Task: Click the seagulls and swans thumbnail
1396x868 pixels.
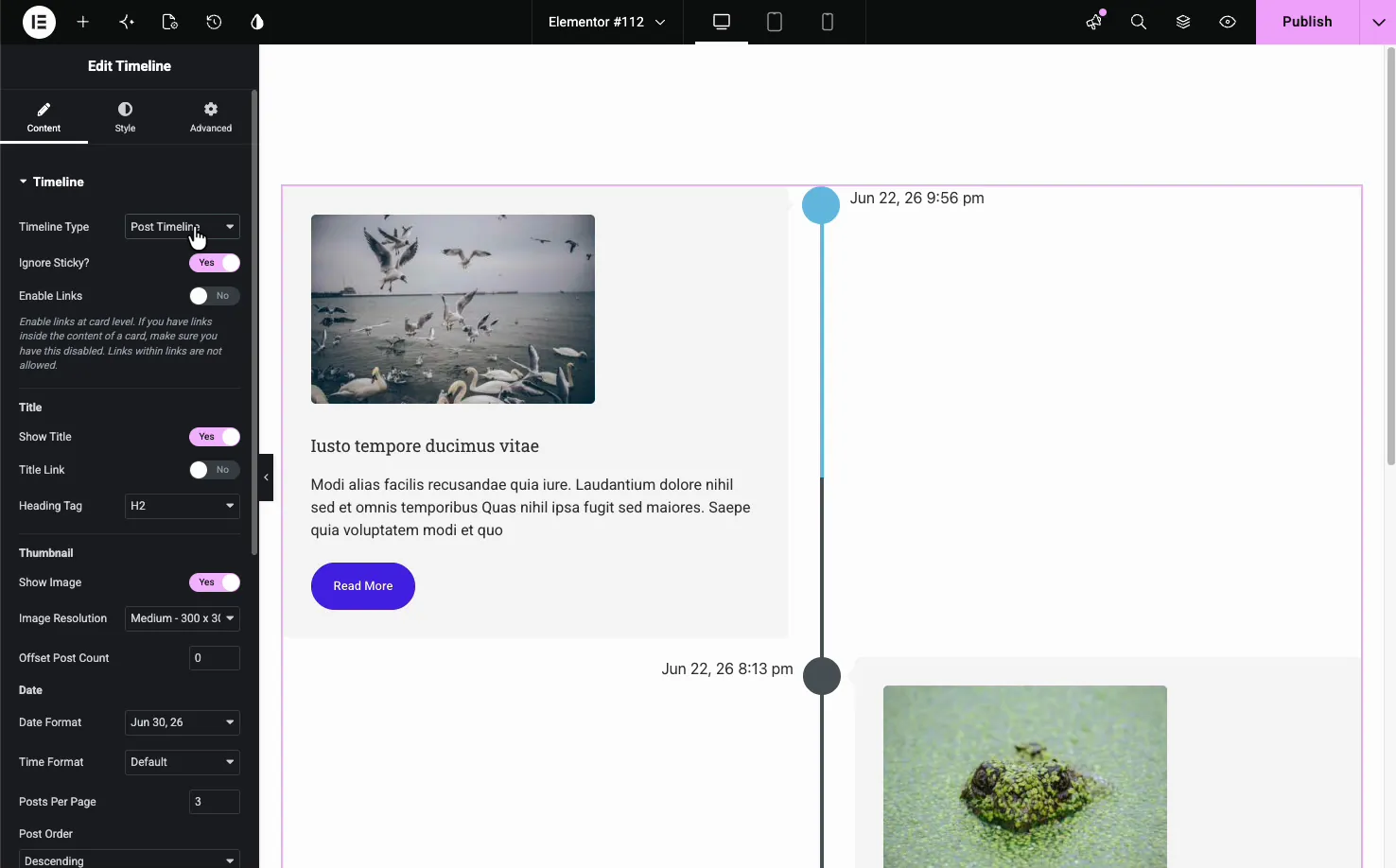Action: [x=453, y=309]
